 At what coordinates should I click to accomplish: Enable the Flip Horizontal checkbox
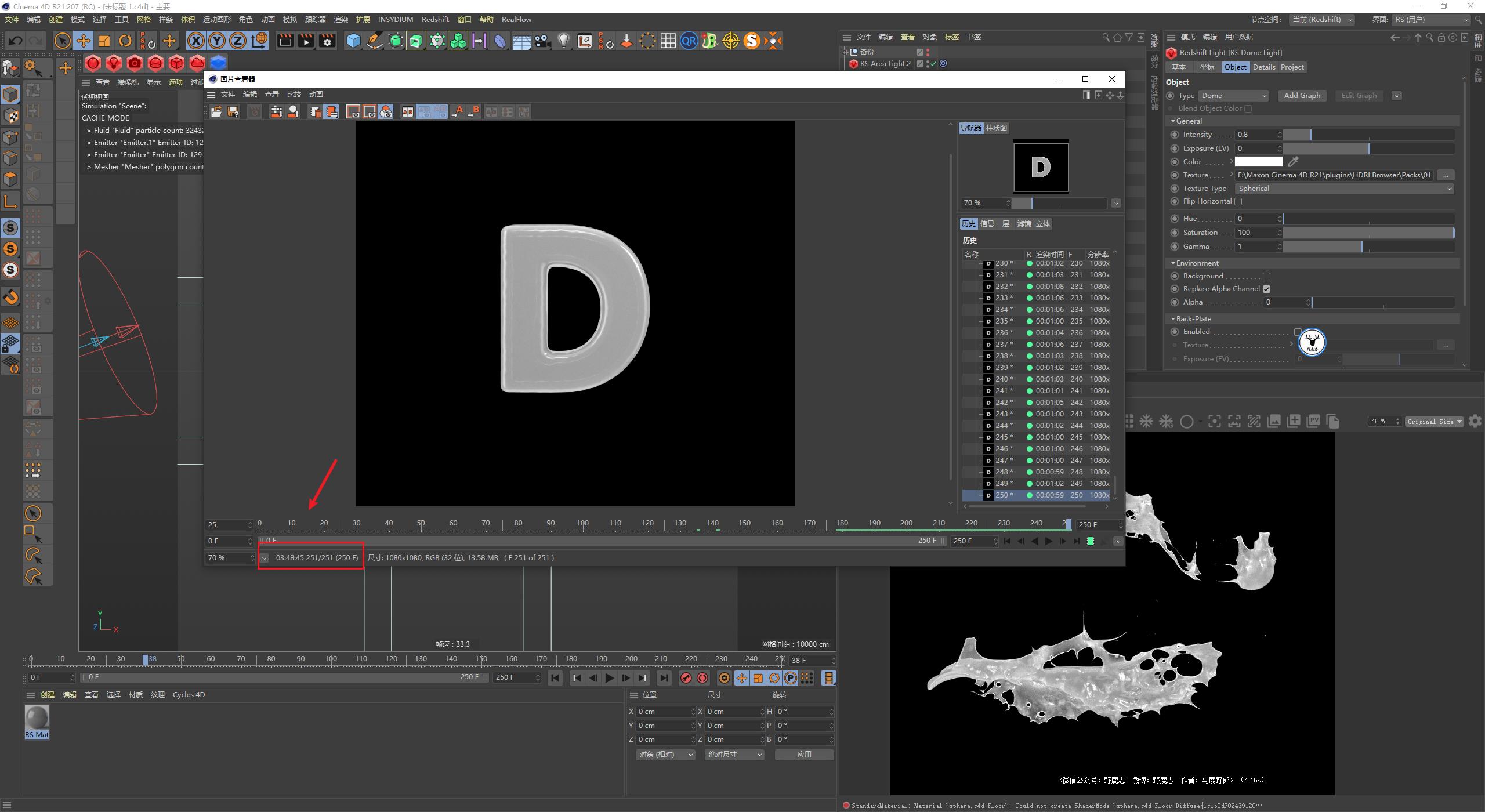[1238, 201]
